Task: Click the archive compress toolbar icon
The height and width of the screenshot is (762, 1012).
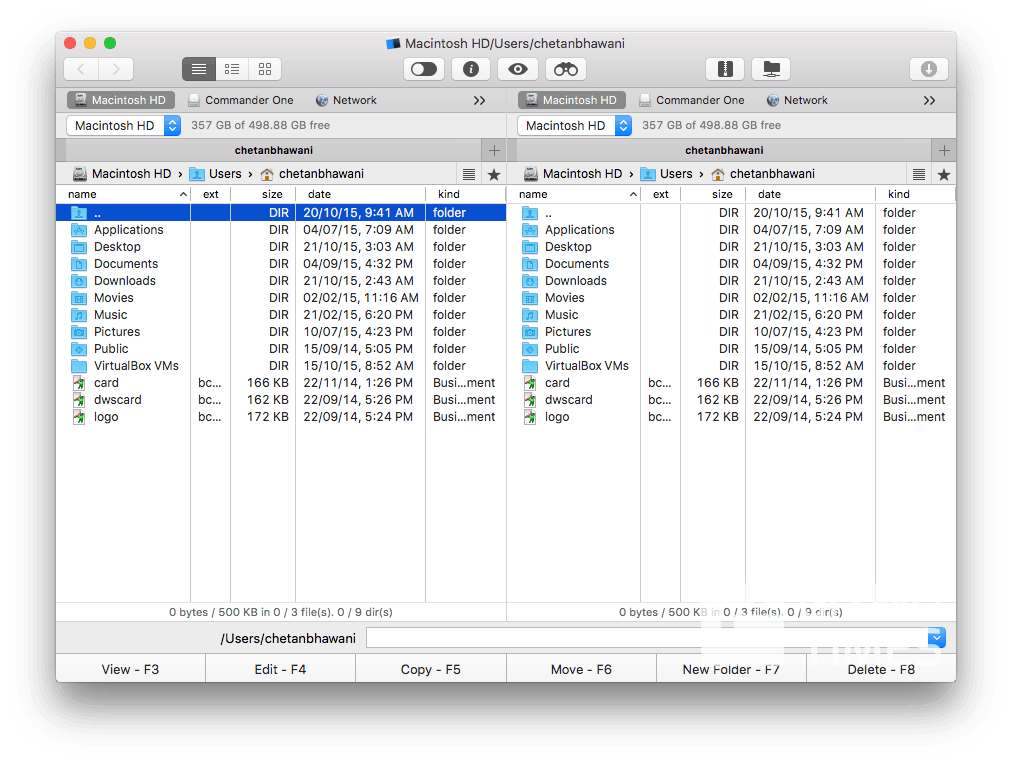Action: (725, 69)
